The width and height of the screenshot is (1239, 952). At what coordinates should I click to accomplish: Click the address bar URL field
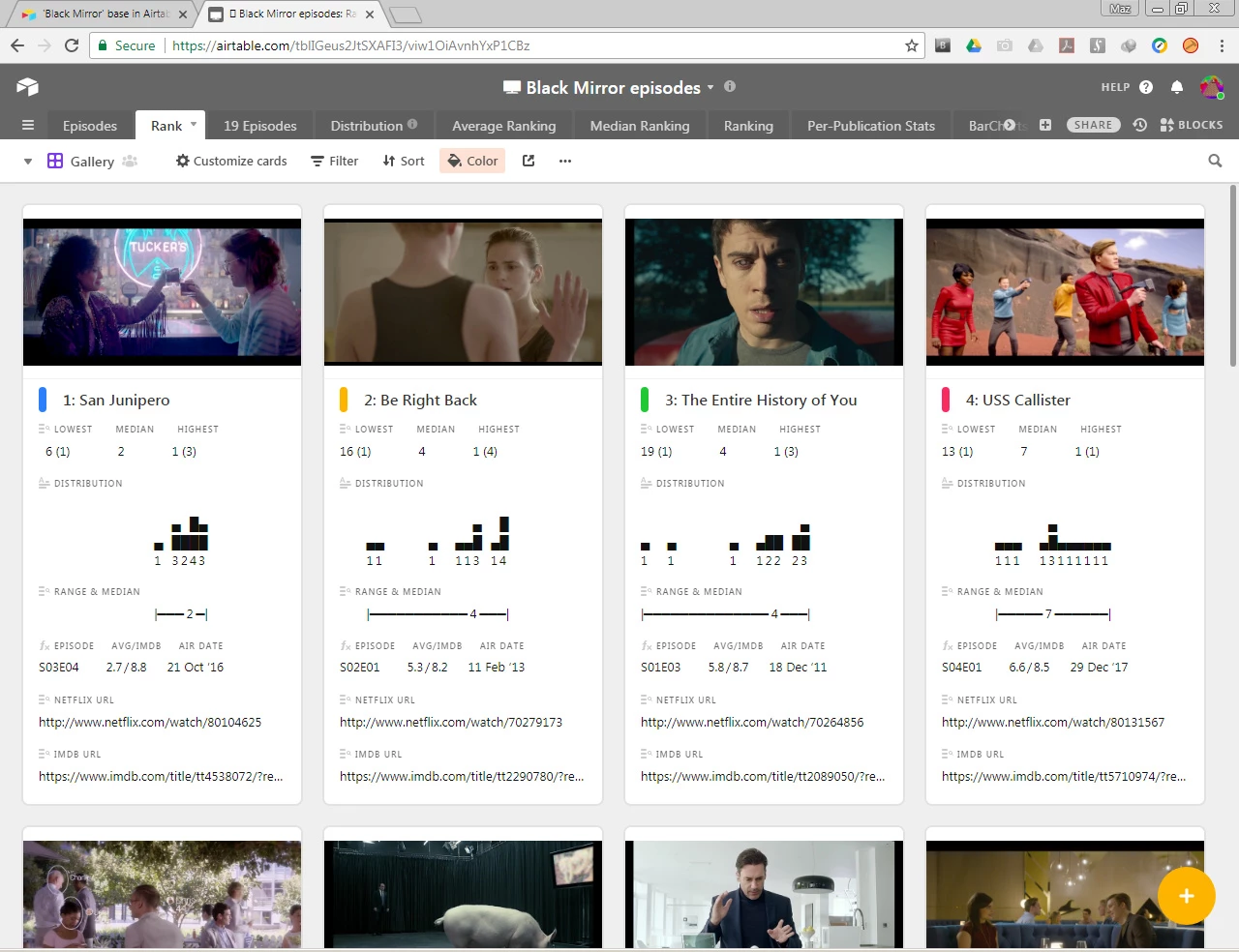(506, 45)
